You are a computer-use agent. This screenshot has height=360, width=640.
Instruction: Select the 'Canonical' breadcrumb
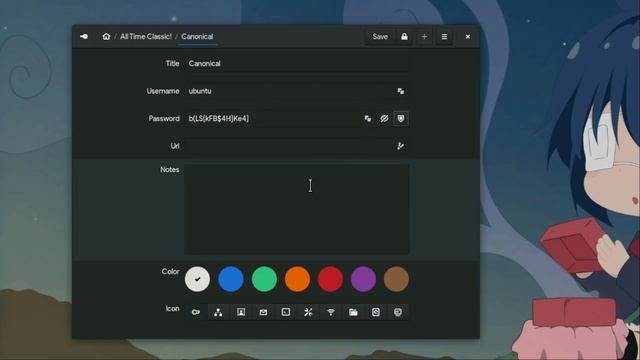tap(197, 37)
